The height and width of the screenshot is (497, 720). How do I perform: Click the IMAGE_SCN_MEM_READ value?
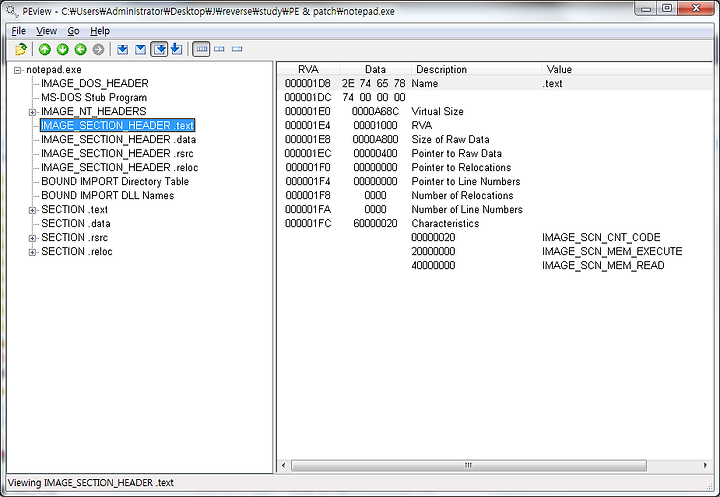coord(603,265)
